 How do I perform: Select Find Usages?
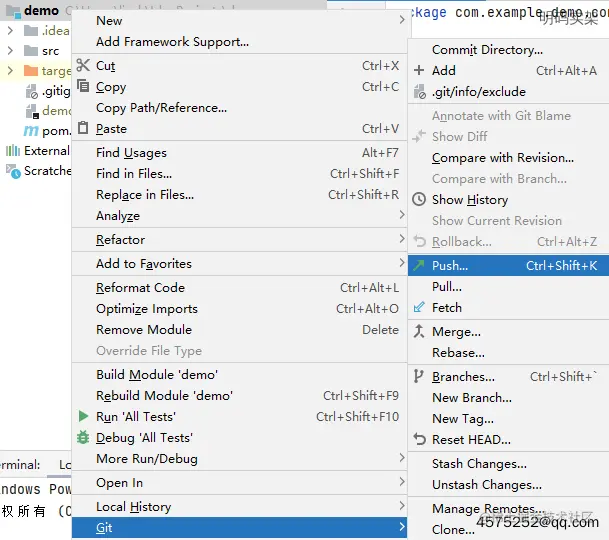(239, 153)
